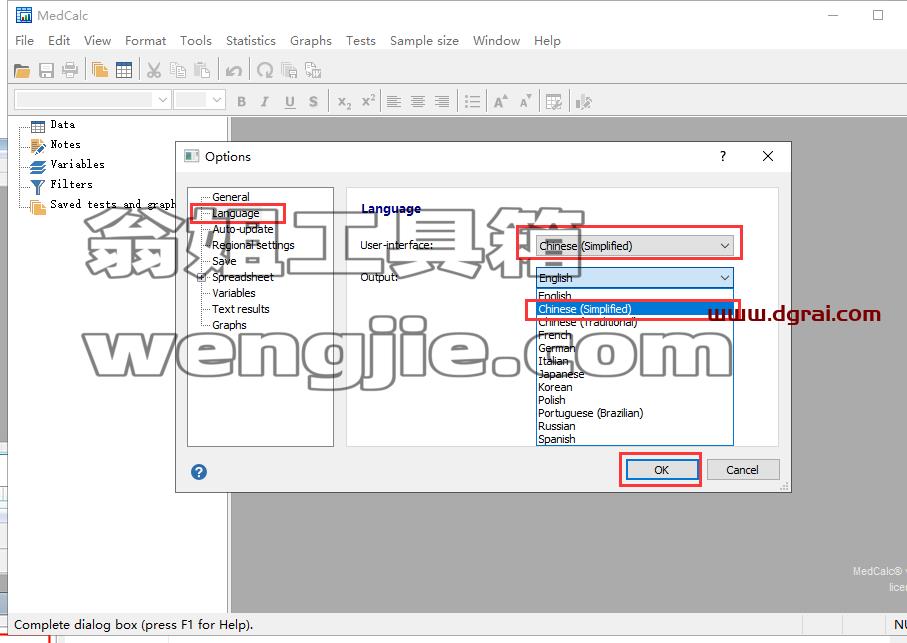Apply superscript formatting
This screenshot has width=907, height=643.
[368, 101]
